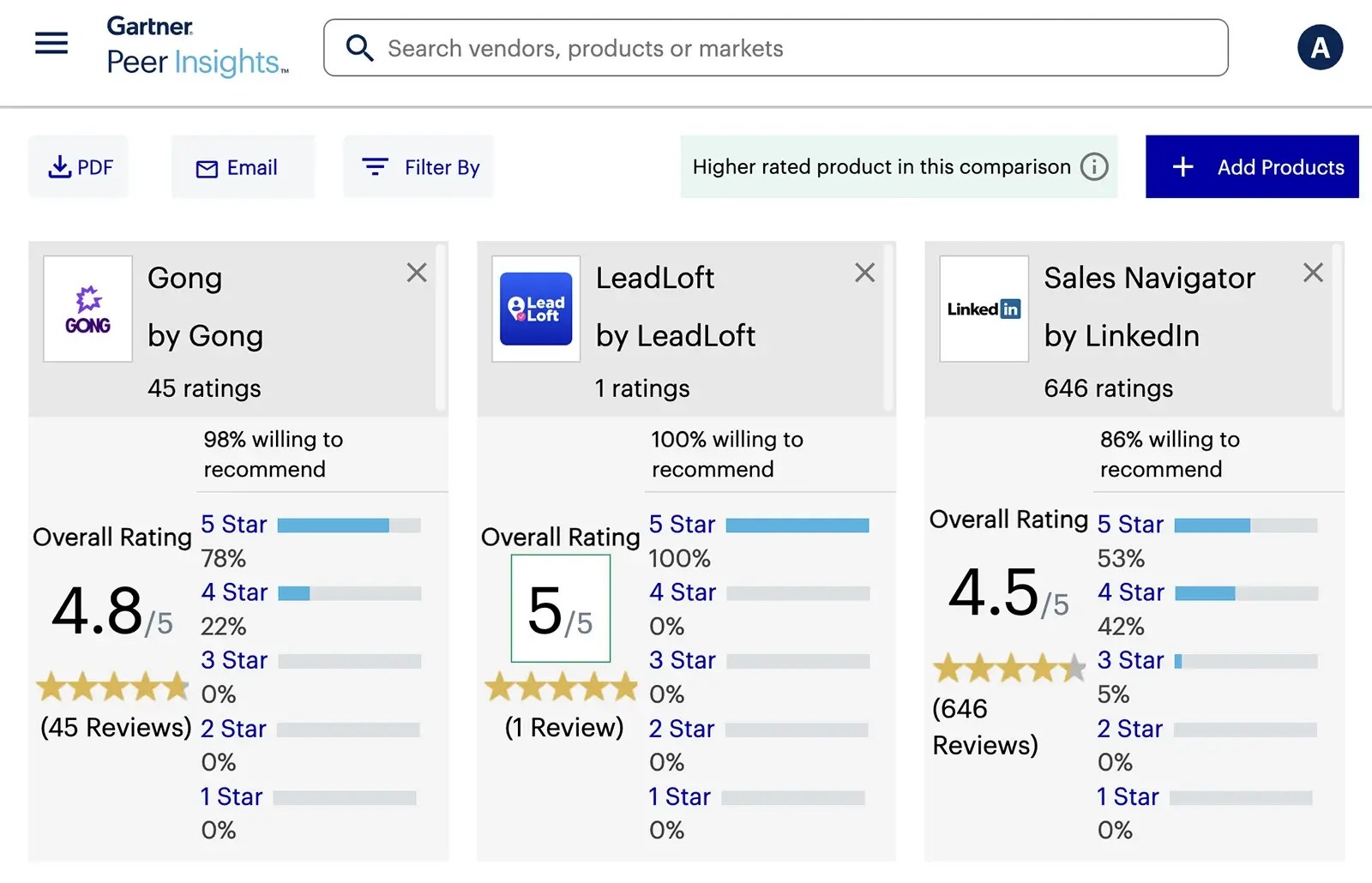The image size is (1372, 883).
Task: Click Sales Navigator's 5 Star rating bar
Action: click(1246, 525)
